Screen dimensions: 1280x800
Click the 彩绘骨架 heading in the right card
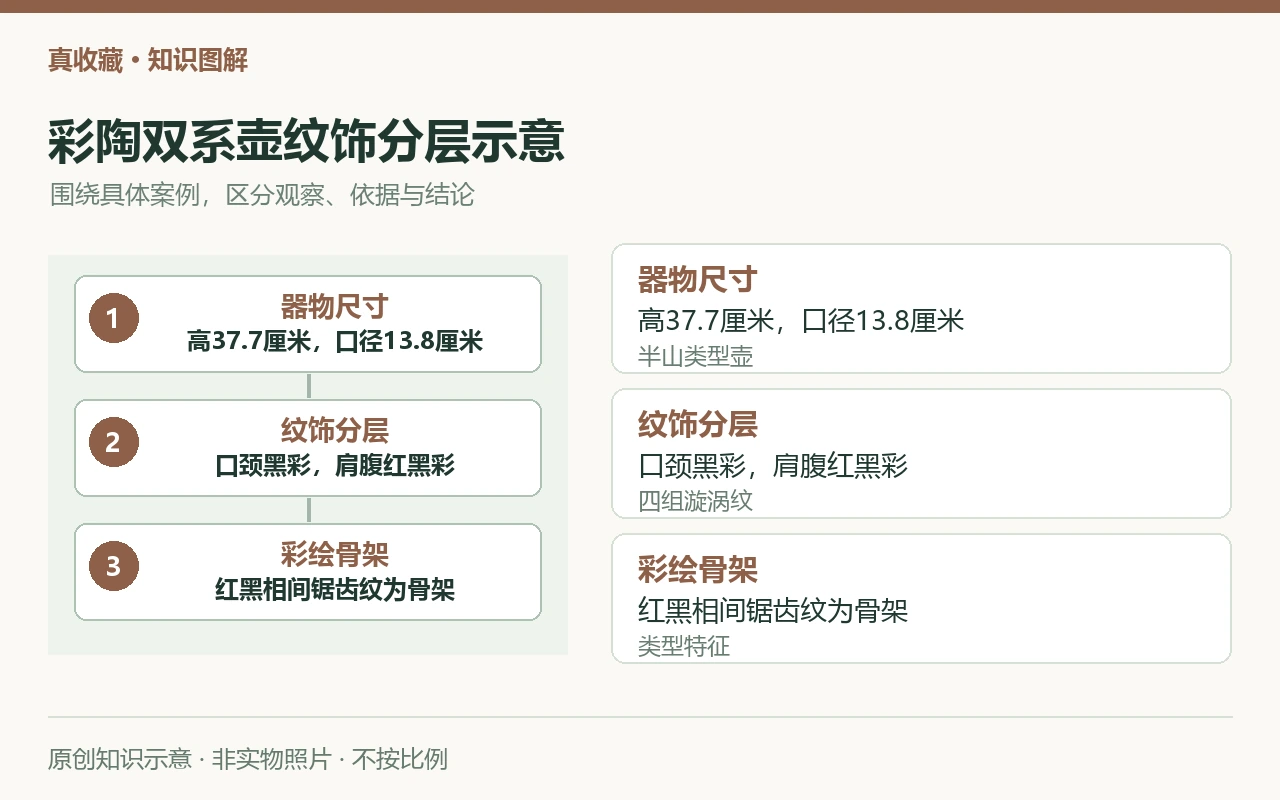click(698, 569)
